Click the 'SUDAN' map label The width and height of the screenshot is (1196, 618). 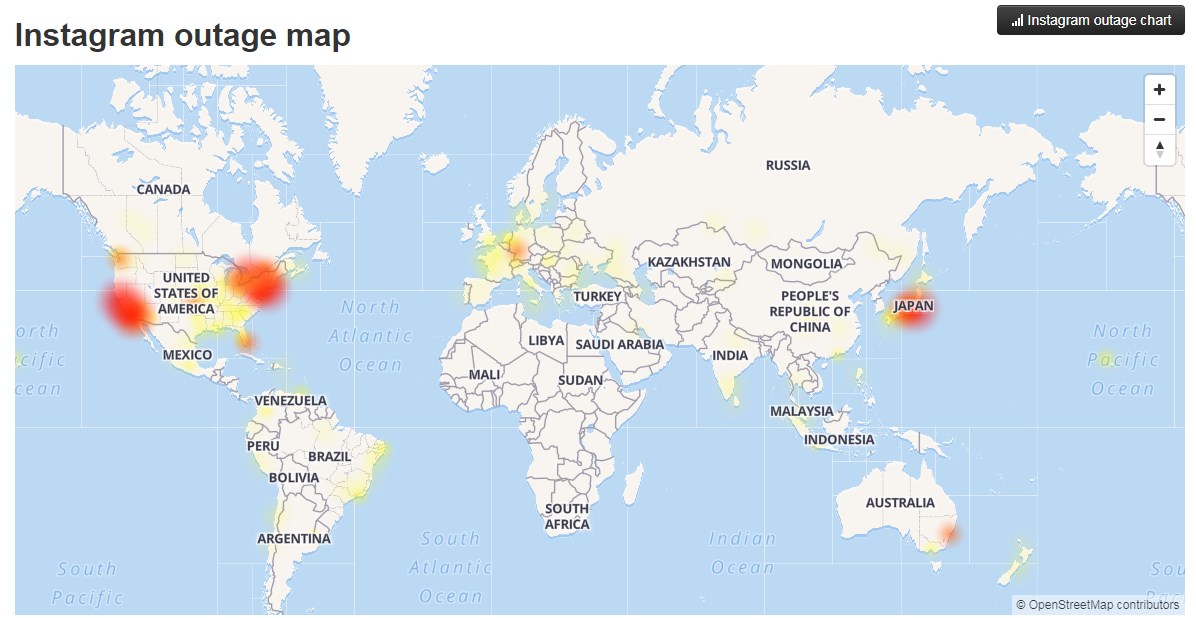pyautogui.click(x=580, y=380)
